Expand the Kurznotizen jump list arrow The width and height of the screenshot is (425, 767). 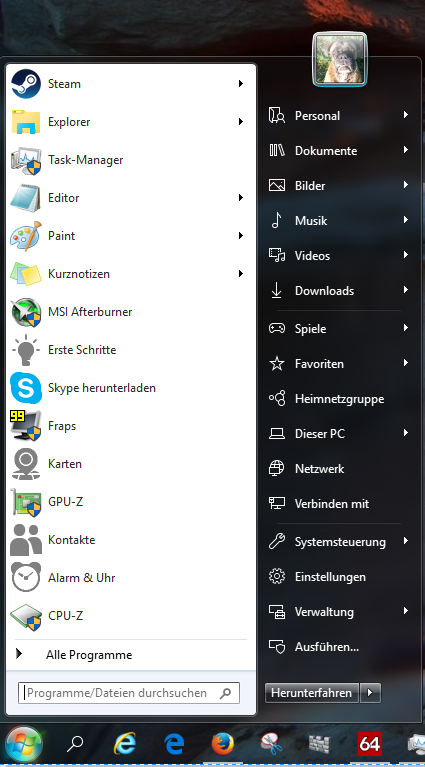tap(241, 273)
